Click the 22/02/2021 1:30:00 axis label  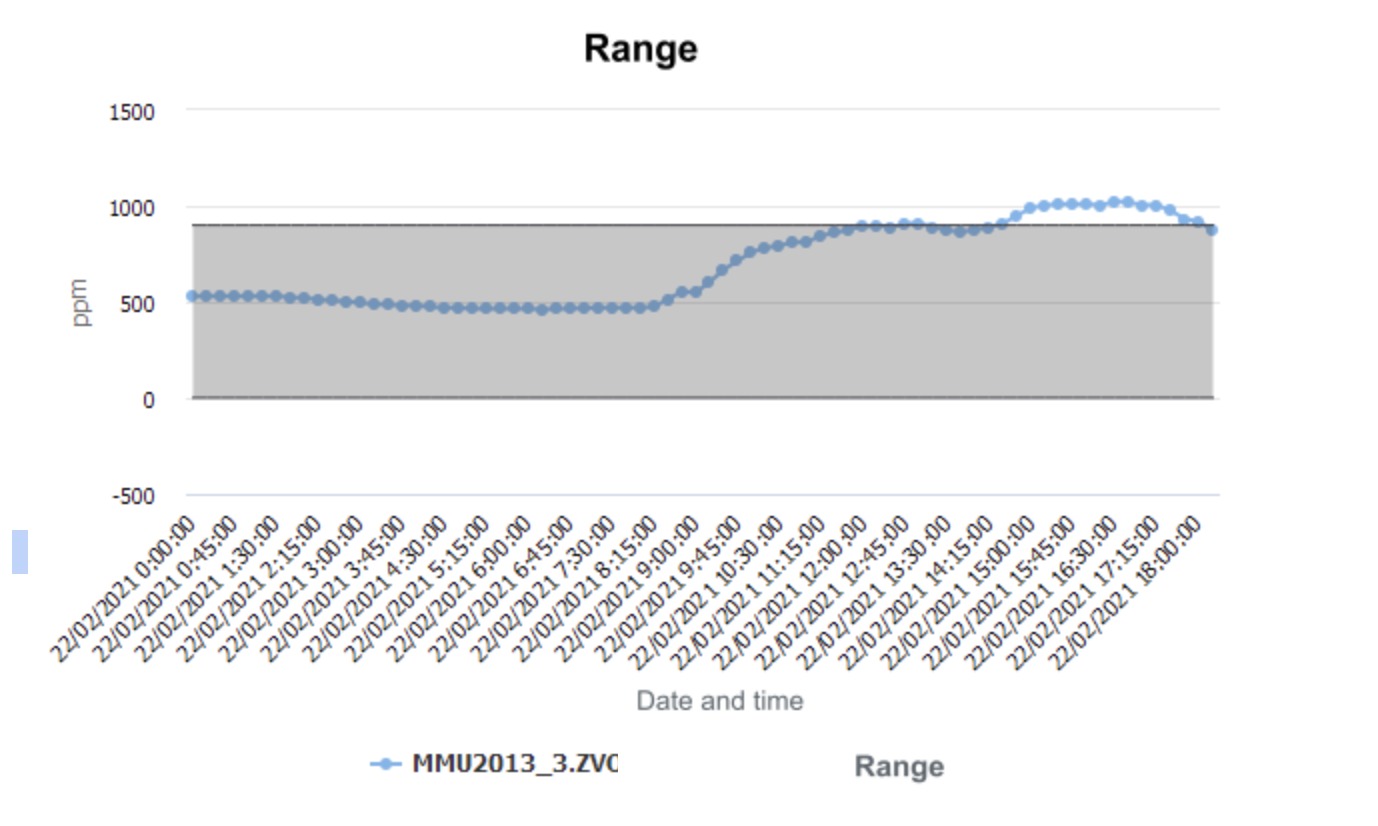point(207,589)
